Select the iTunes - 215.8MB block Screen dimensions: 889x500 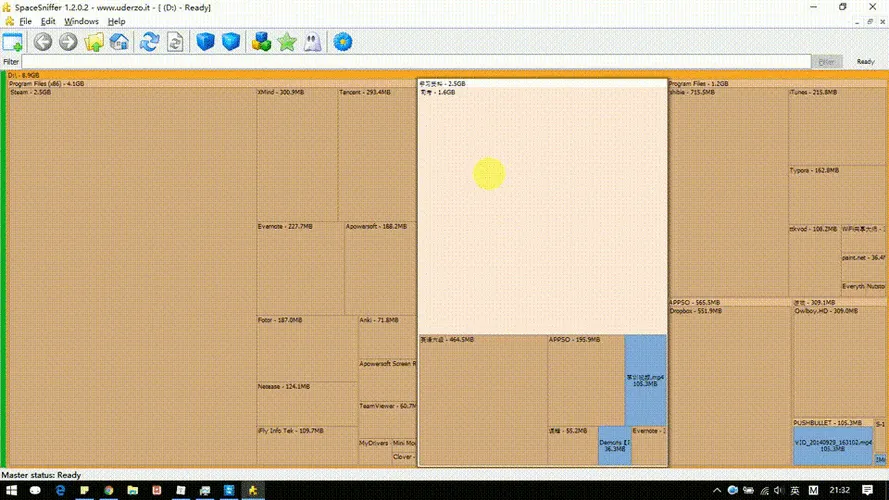click(x=837, y=126)
